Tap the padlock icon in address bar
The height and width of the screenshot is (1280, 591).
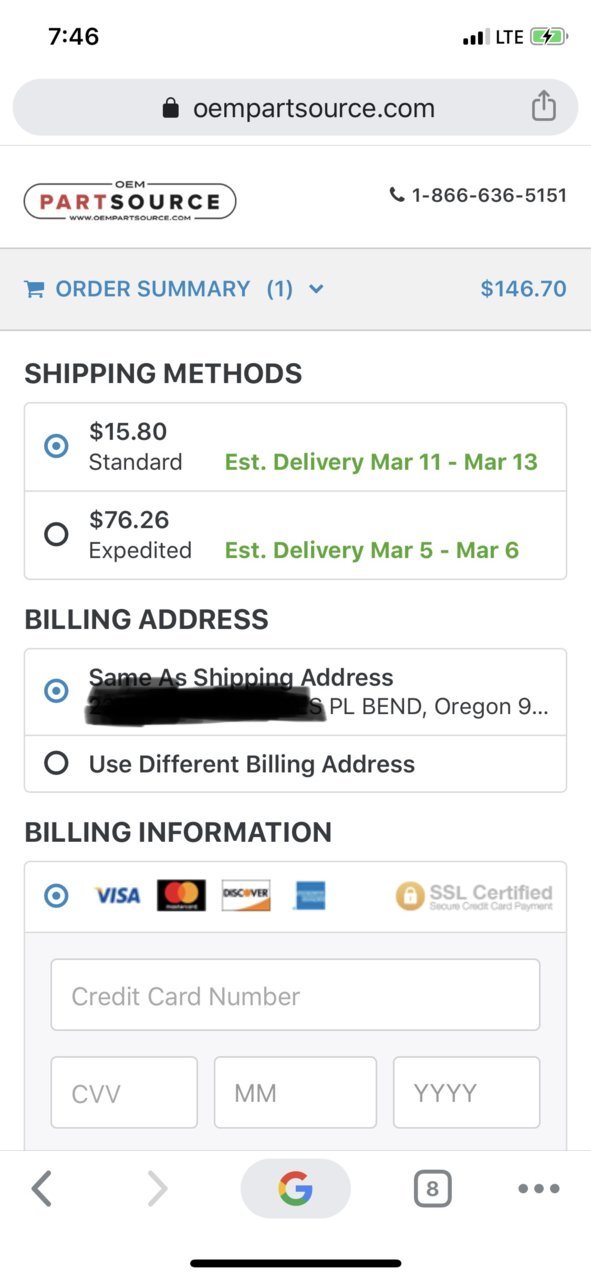171,108
